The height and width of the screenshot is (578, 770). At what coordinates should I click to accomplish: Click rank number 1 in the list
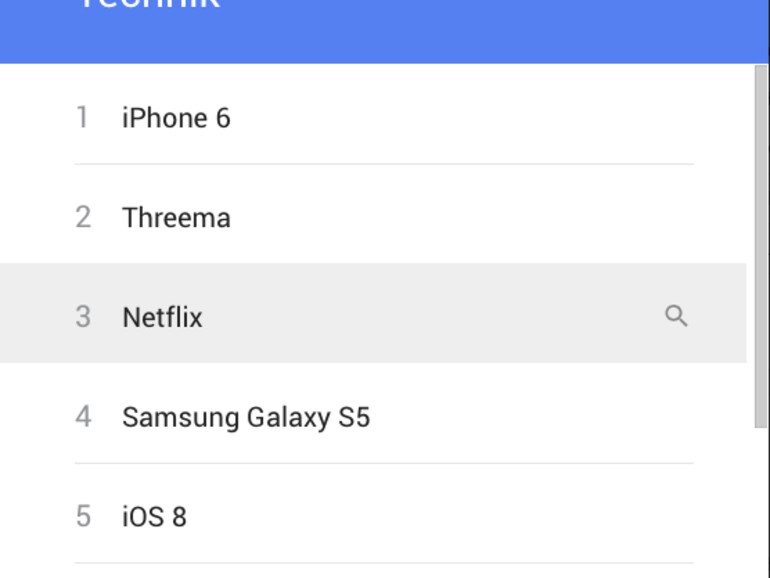tap(83, 118)
